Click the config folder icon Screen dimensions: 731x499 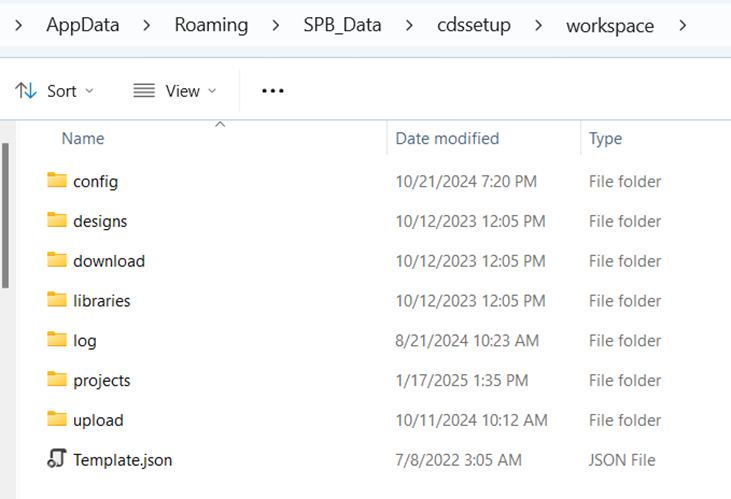[56, 181]
